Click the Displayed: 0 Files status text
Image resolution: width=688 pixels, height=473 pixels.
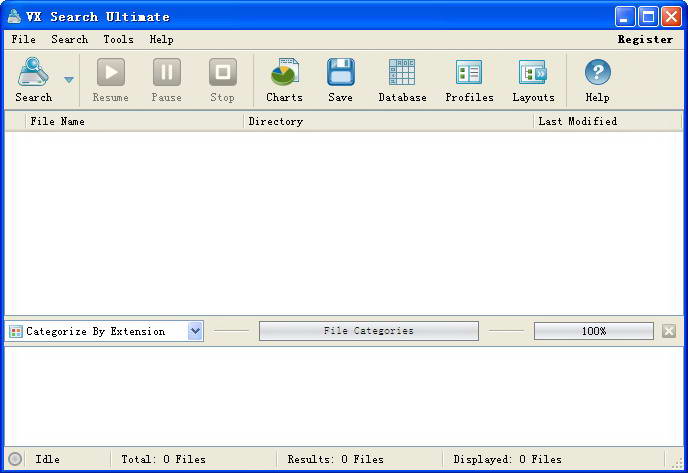pos(507,459)
